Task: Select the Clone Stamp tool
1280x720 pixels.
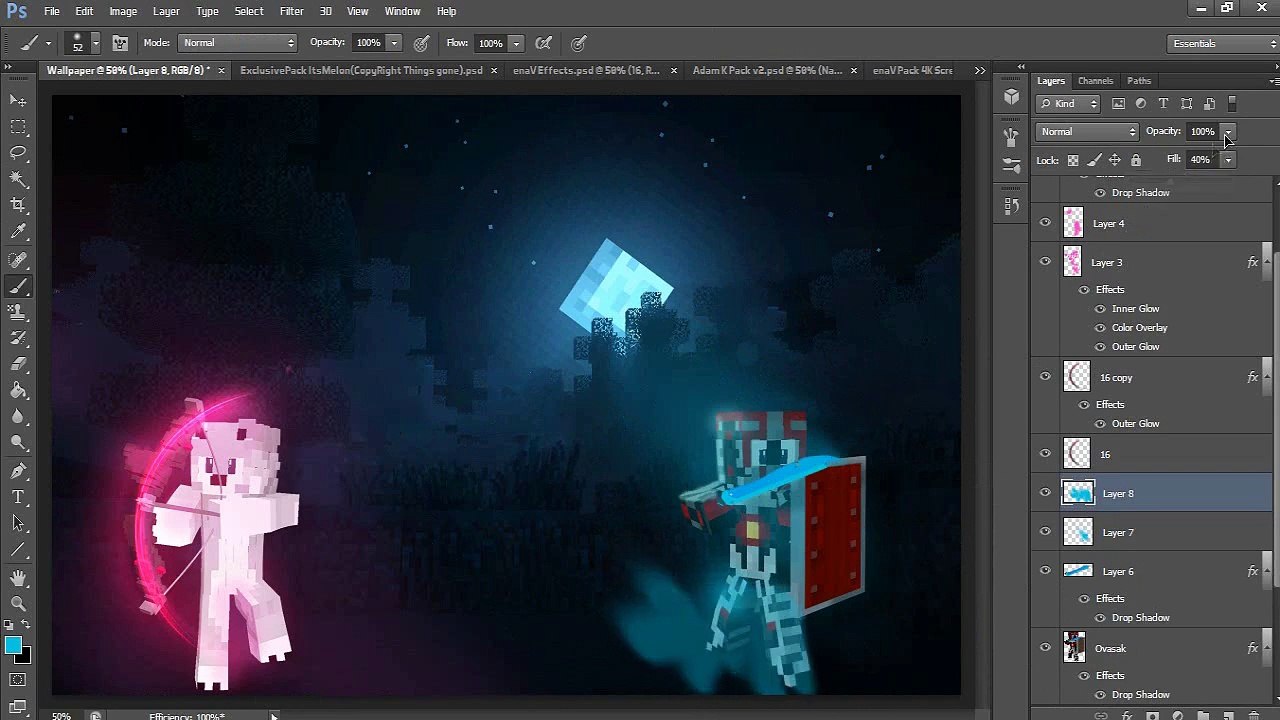Action: click(x=18, y=313)
